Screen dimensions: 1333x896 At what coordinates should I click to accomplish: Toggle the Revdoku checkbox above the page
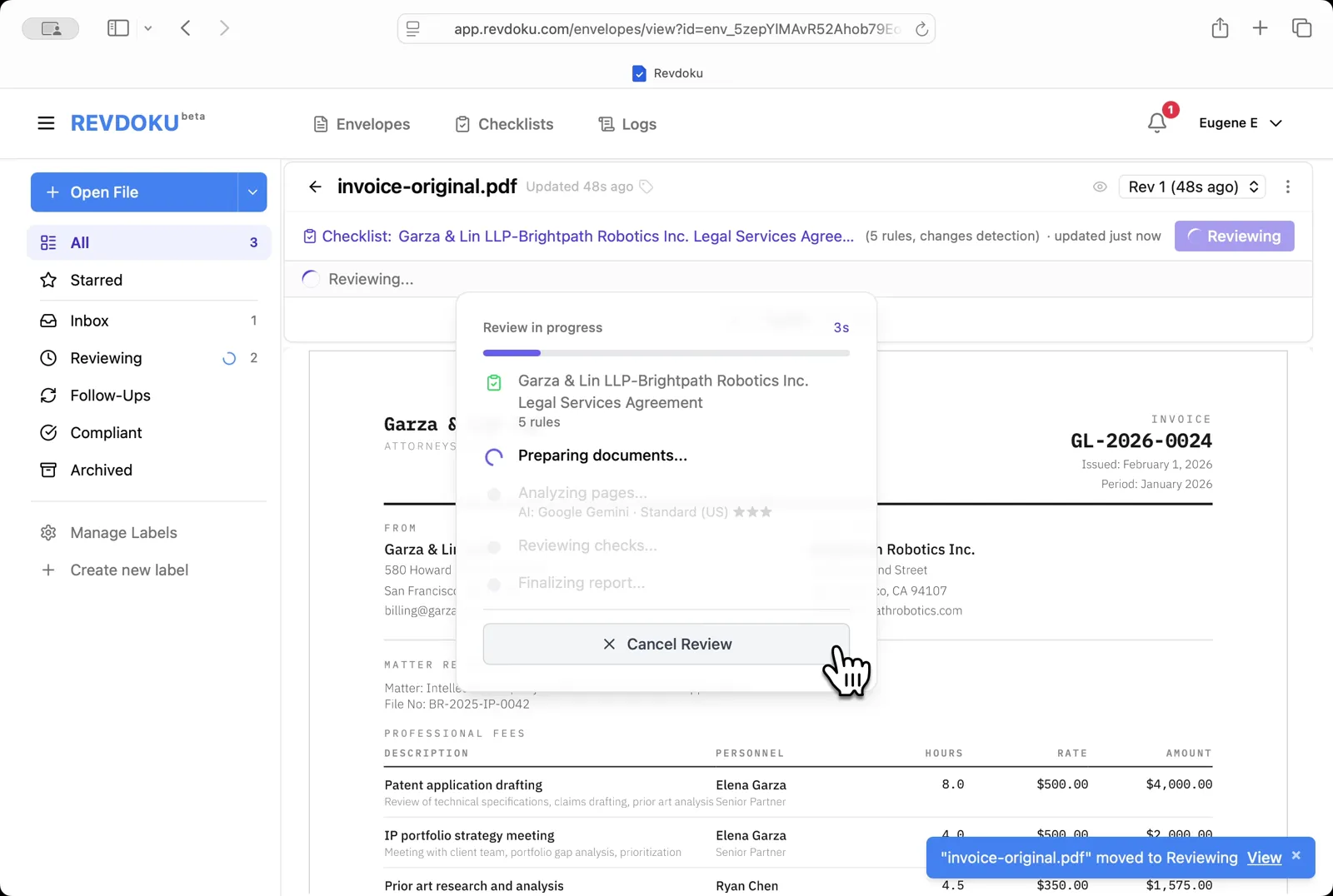point(638,73)
